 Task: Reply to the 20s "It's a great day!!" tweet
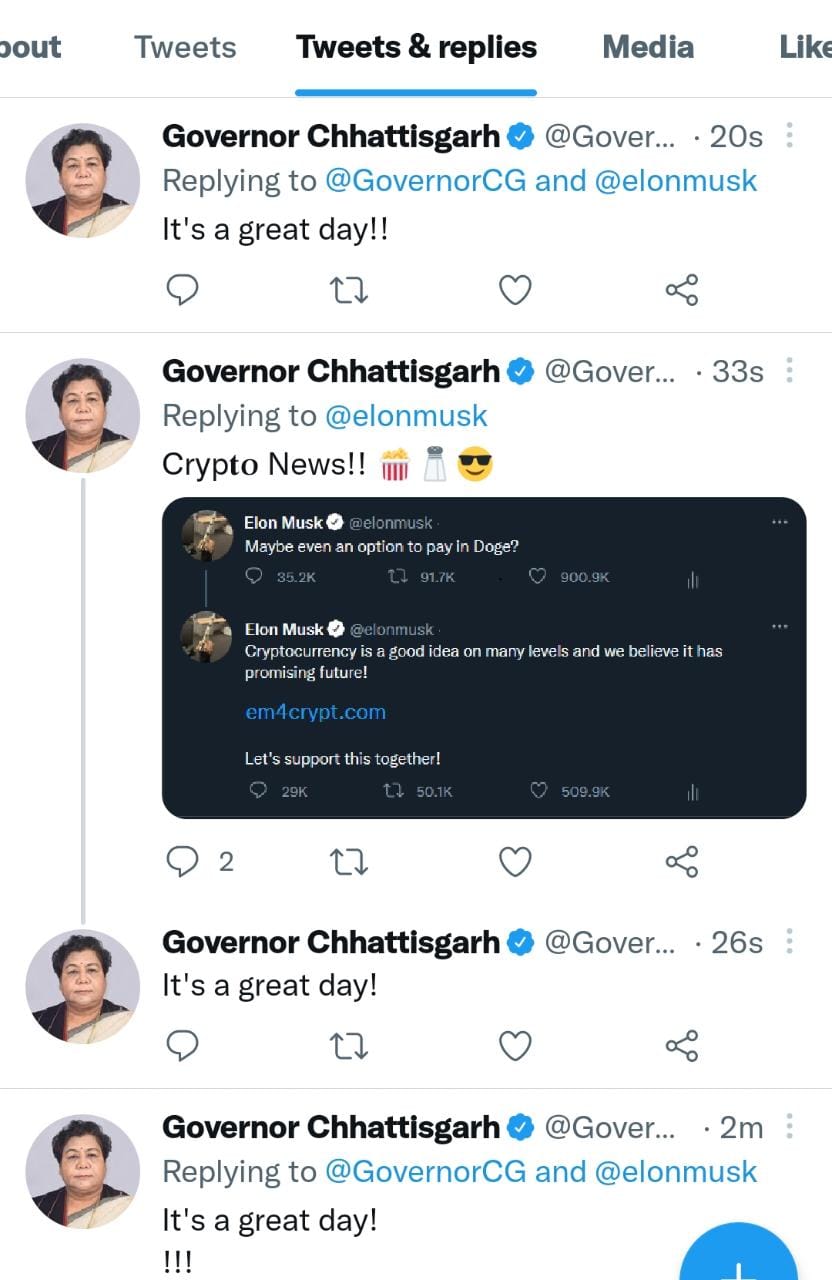coord(181,290)
